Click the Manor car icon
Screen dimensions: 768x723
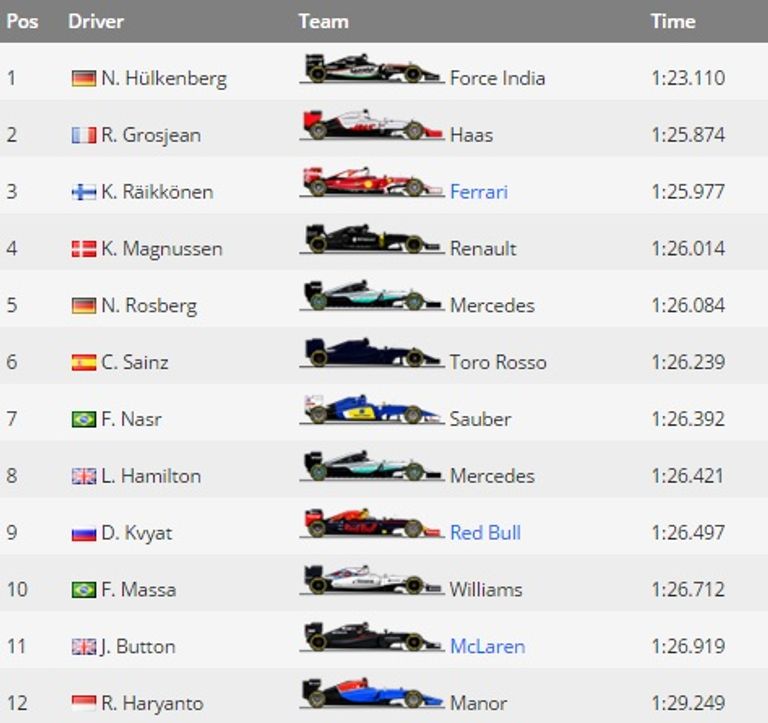coord(371,695)
